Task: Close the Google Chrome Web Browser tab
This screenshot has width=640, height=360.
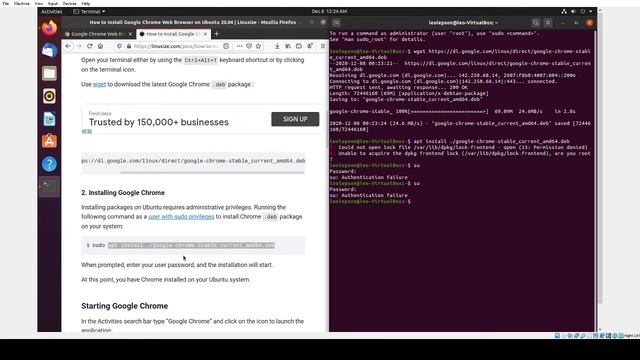Action: 130,34
